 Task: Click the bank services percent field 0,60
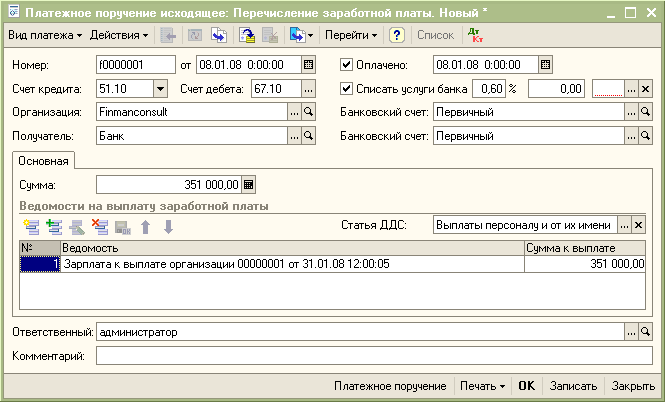(x=489, y=89)
